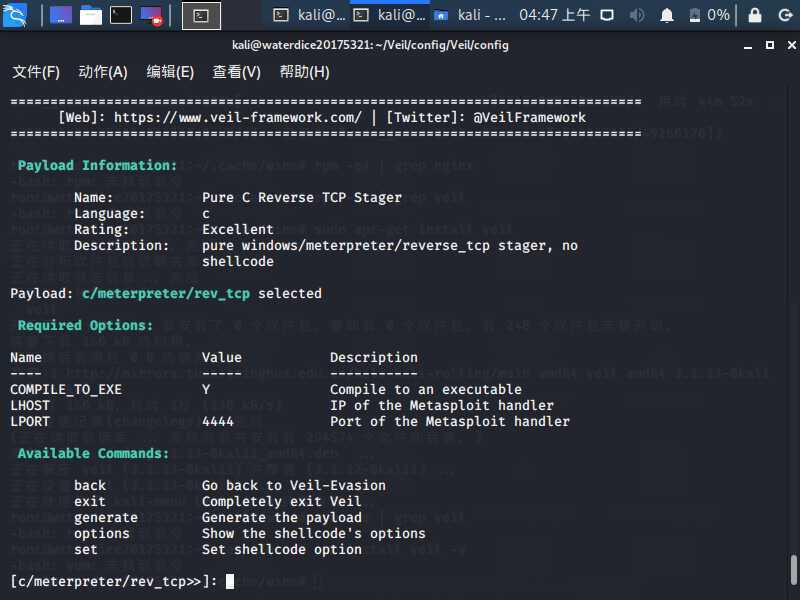Click the screen recorder launcher icon
Viewport: 800px width, 600px height.
[151, 15]
